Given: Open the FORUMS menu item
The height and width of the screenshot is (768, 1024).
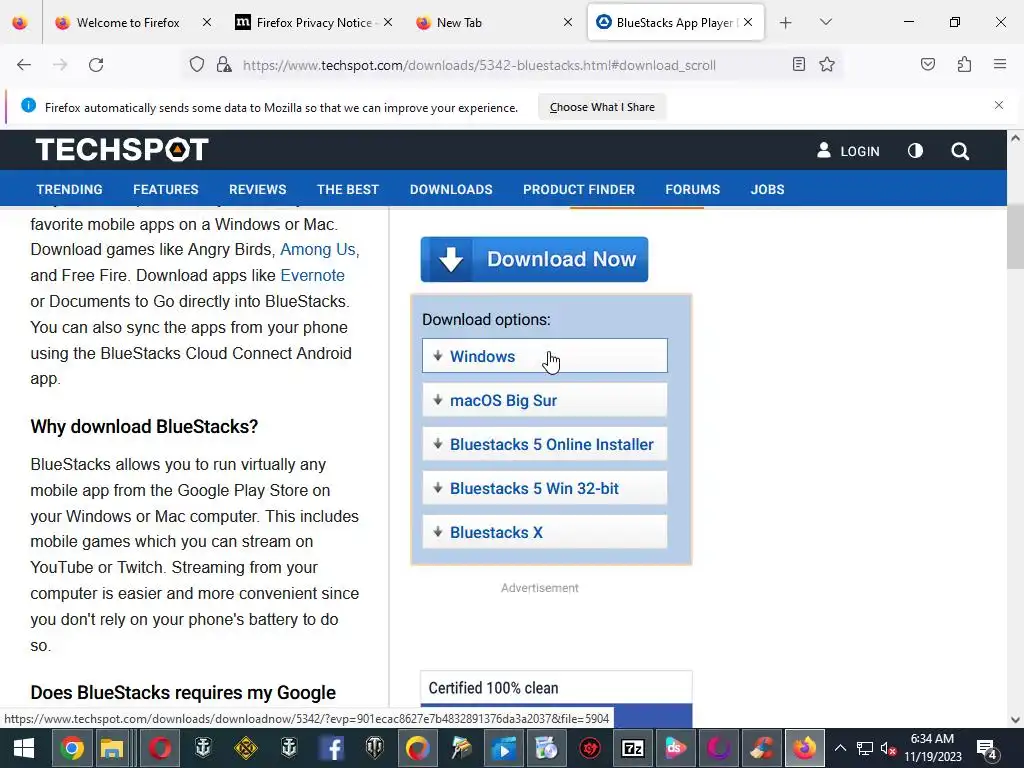Looking at the screenshot, I should click(x=692, y=189).
